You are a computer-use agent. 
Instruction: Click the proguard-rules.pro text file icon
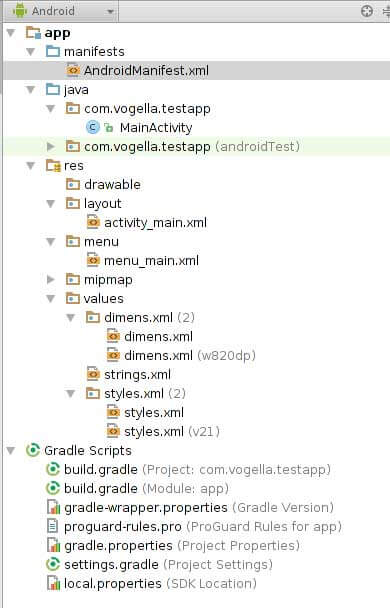(52, 527)
